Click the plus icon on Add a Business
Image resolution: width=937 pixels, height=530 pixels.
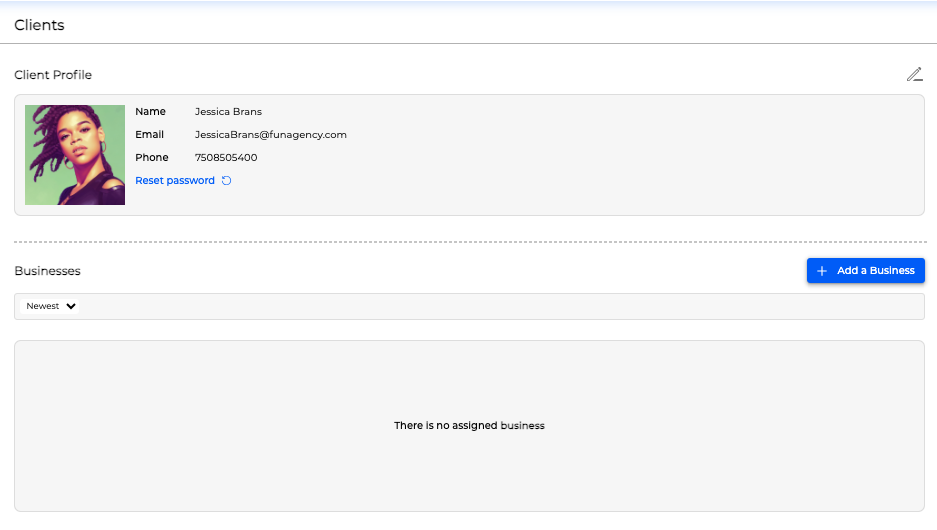coord(822,271)
